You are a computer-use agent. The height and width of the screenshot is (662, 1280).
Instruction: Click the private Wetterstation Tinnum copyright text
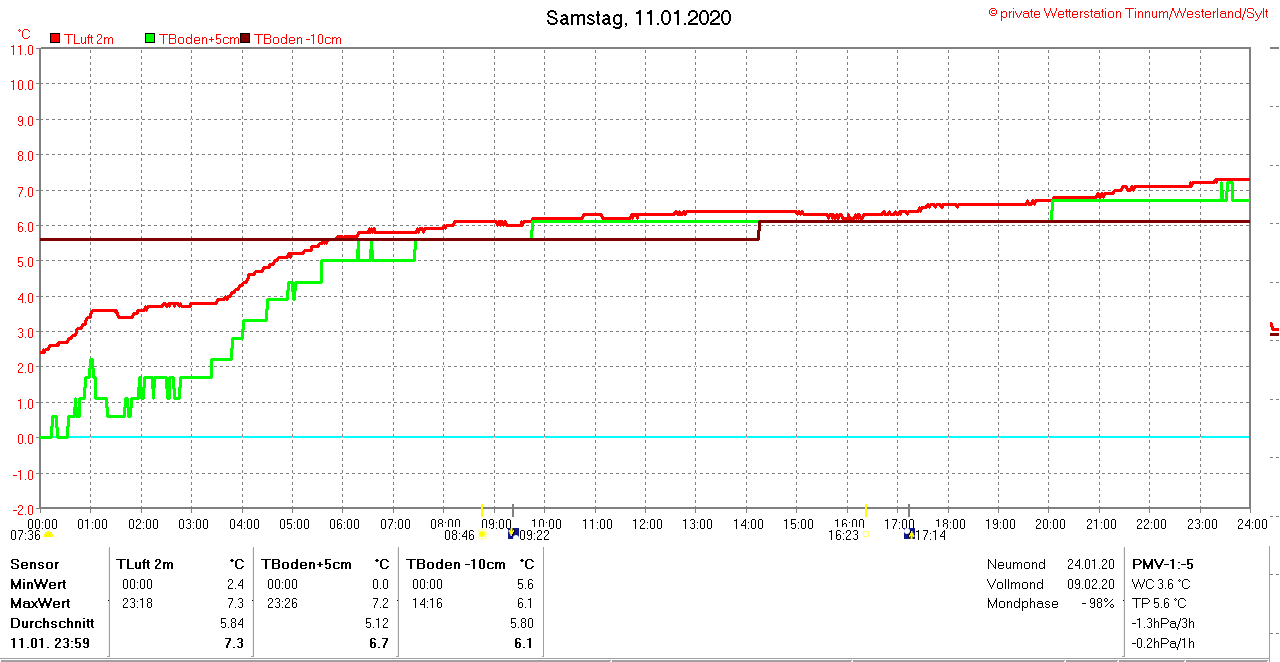pyautogui.click(x=1129, y=13)
